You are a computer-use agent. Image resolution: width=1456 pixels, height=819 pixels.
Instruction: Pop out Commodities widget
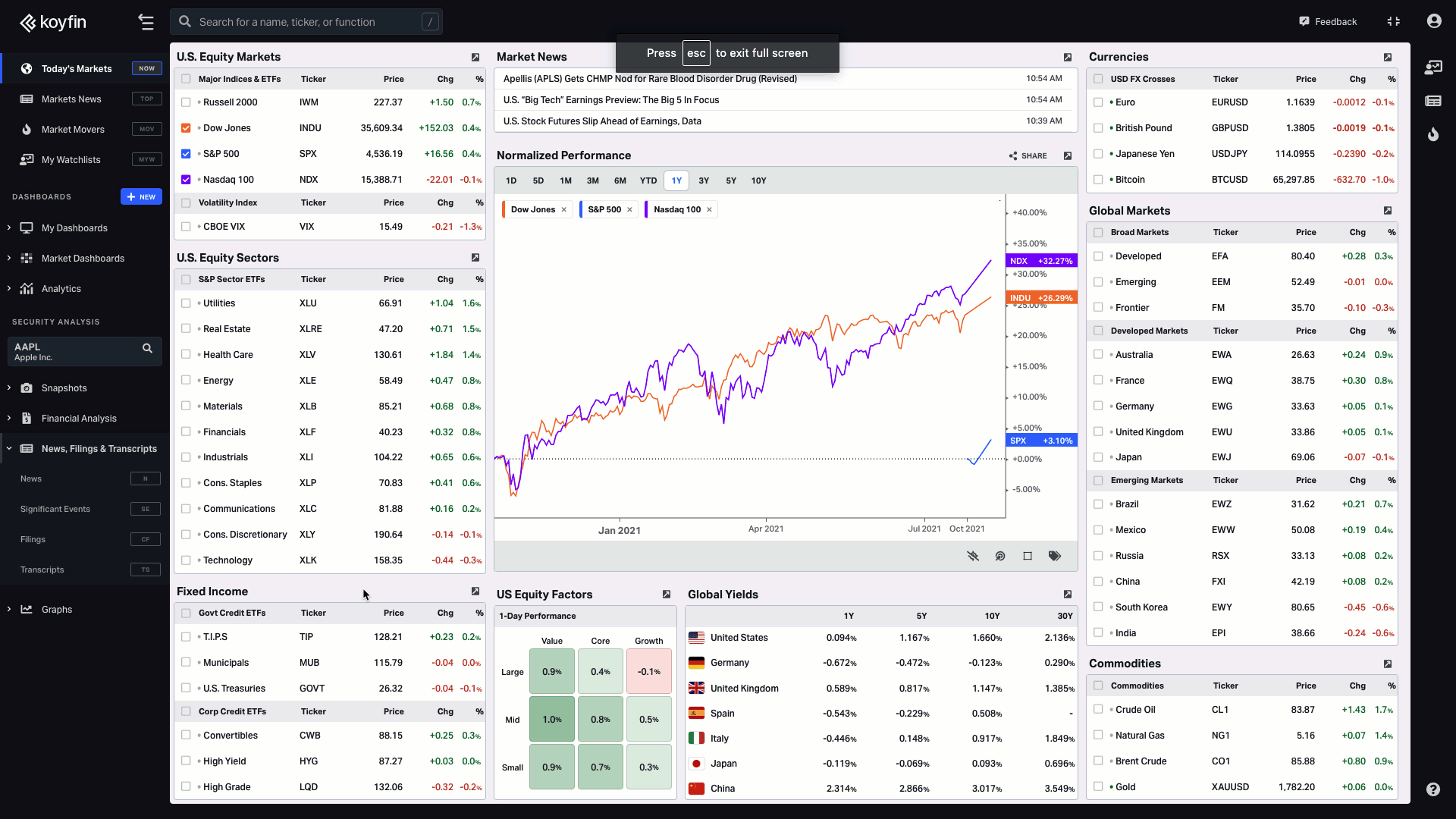1388,664
